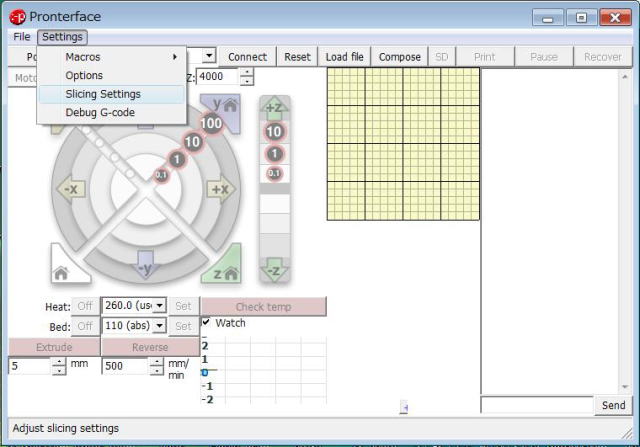Click the Z feedrate spinner arrows
Image resolution: width=640 pixels, height=447 pixels.
(x=247, y=76)
